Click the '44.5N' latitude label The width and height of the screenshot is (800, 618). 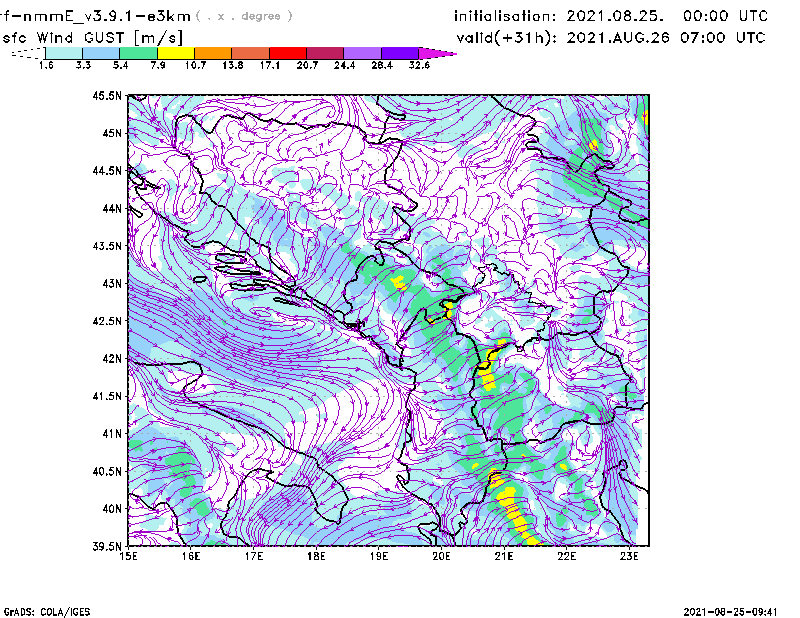coord(107,170)
